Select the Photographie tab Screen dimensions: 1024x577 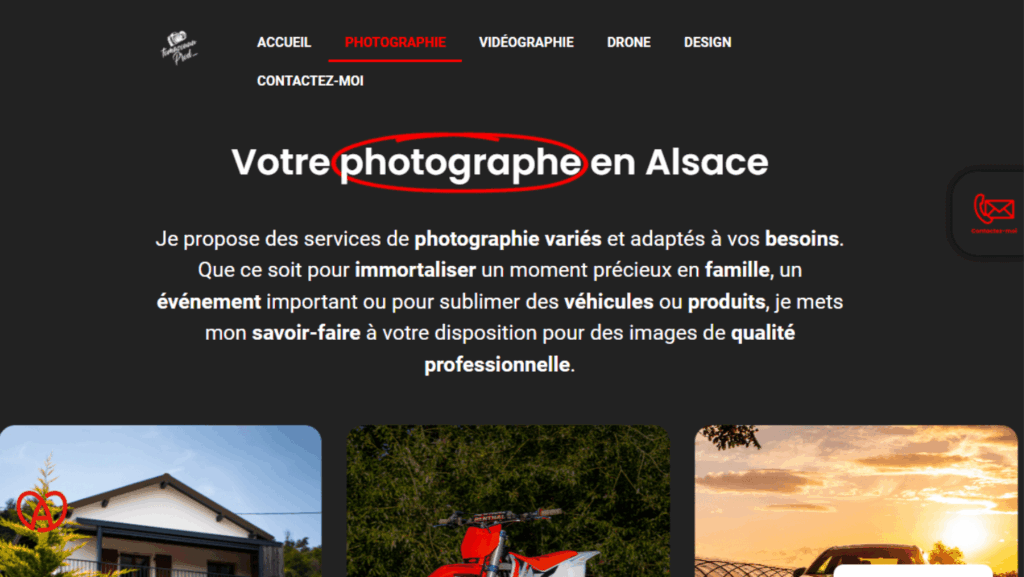[395, 42]
